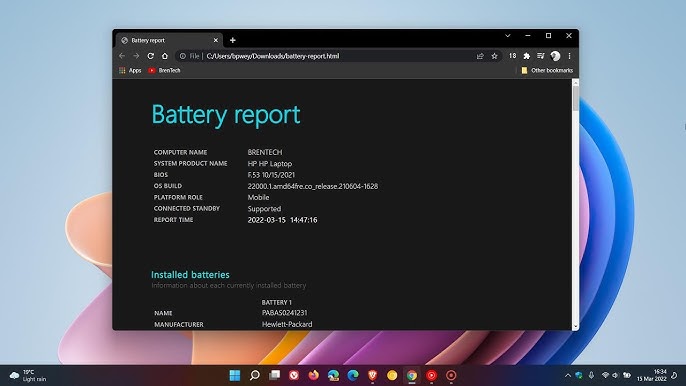This screenshot has height=386, width=686.
Task: Click battery name PABAS0241231
Action: click(x=284, y=313)
